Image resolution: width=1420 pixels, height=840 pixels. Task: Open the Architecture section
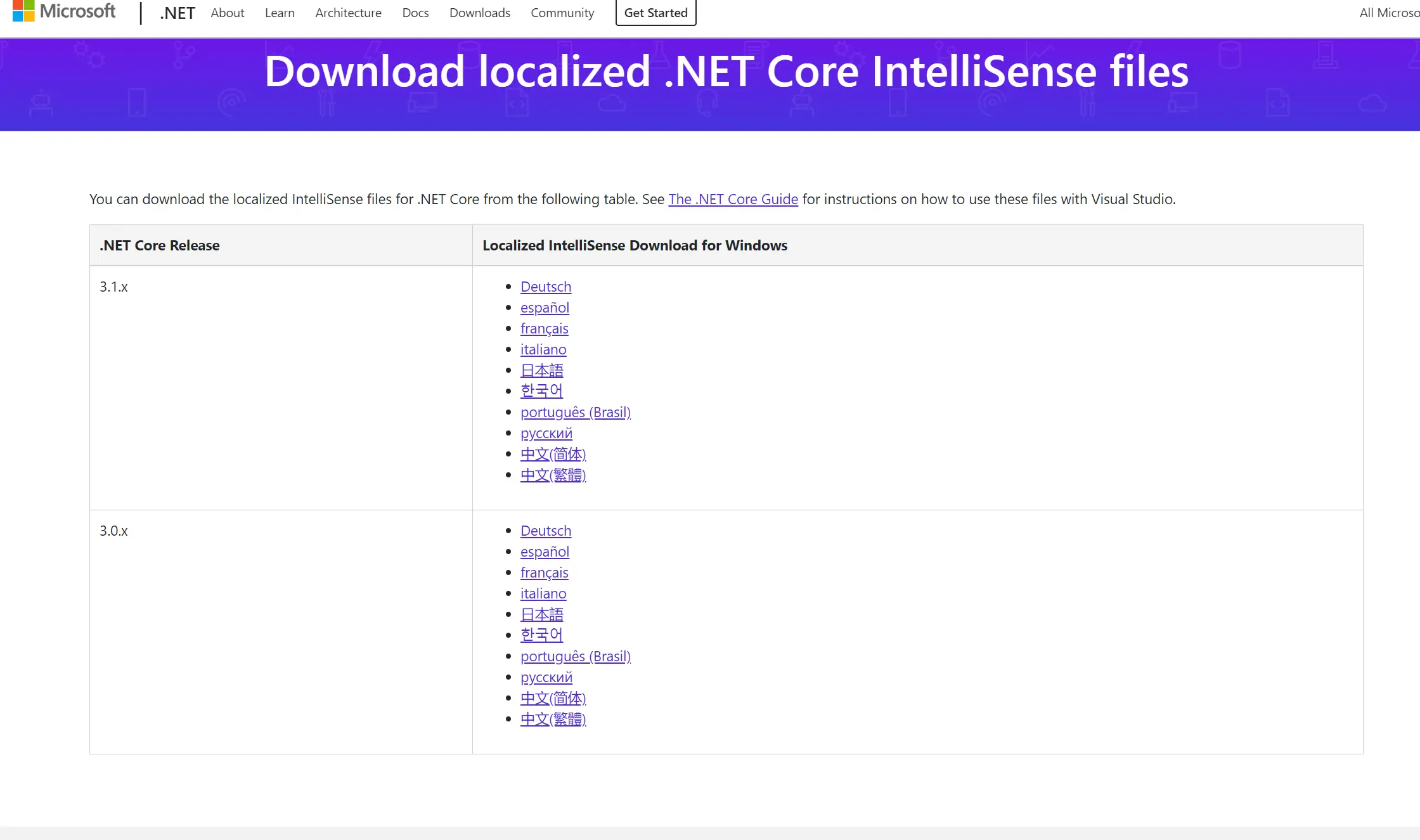coord(348,12)
